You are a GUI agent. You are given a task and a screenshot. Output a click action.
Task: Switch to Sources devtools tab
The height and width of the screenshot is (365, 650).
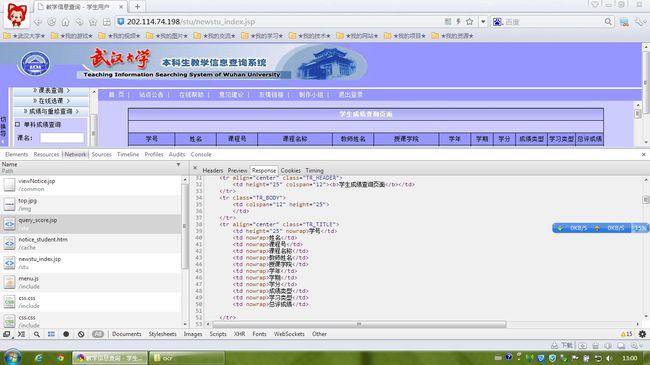tap(102, 154)
